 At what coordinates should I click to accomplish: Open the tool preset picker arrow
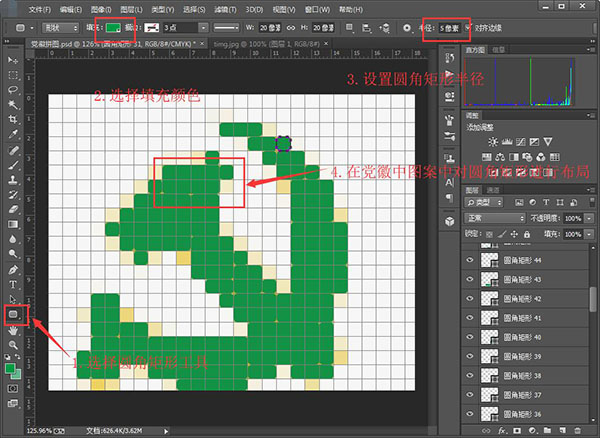click(32, 28)
